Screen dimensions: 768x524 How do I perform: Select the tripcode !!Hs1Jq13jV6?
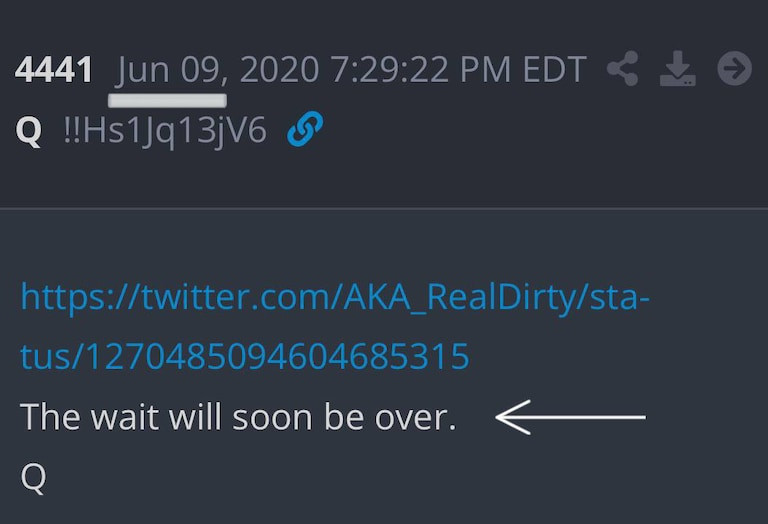165,131
